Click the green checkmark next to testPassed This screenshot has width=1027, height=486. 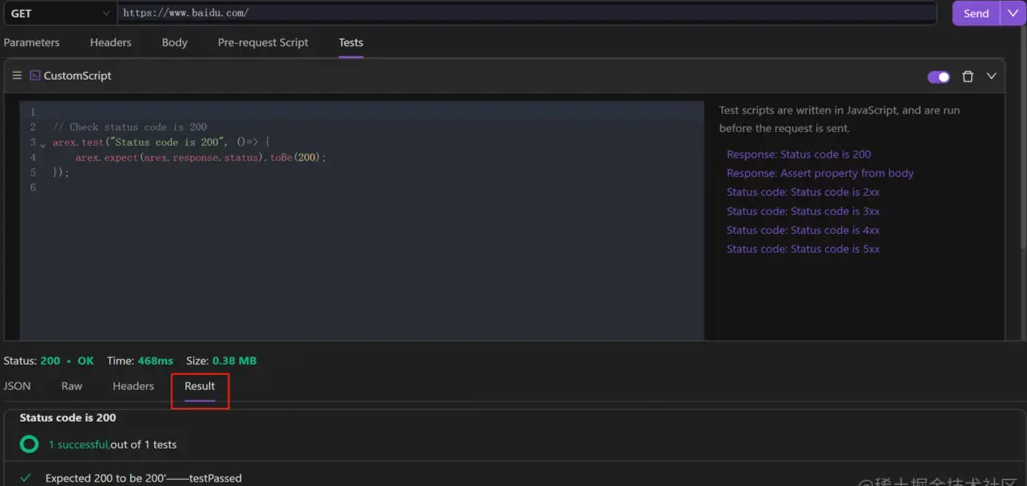[x=25, y=478]
